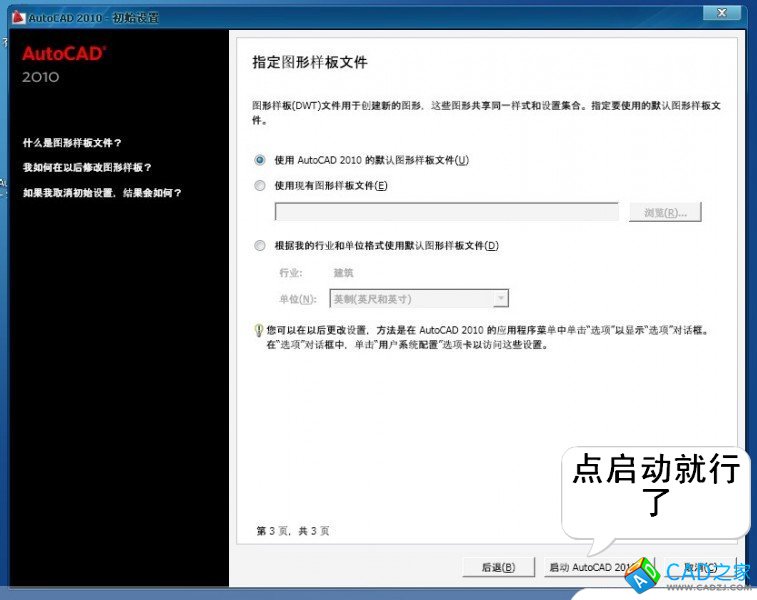Close the AutoCAD 2010 initial setup window

[721, 13]
